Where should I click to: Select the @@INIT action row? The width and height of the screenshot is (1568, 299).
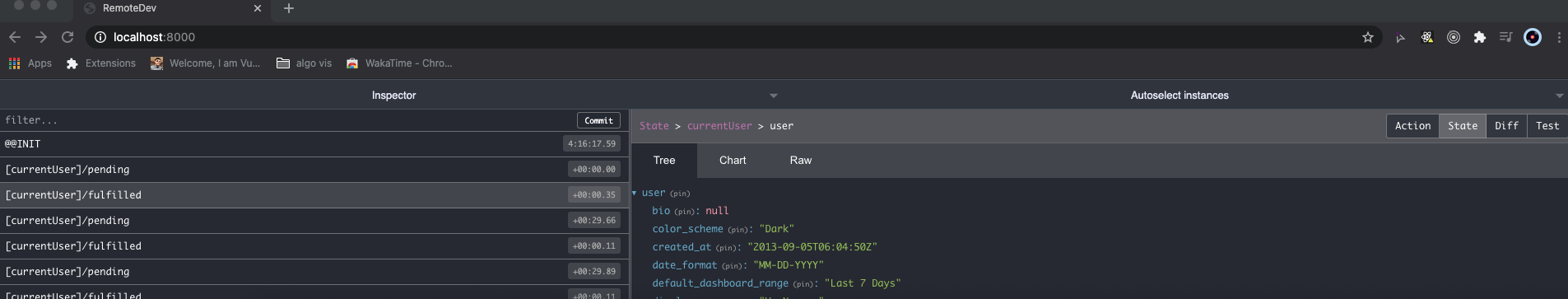[314, 144]
